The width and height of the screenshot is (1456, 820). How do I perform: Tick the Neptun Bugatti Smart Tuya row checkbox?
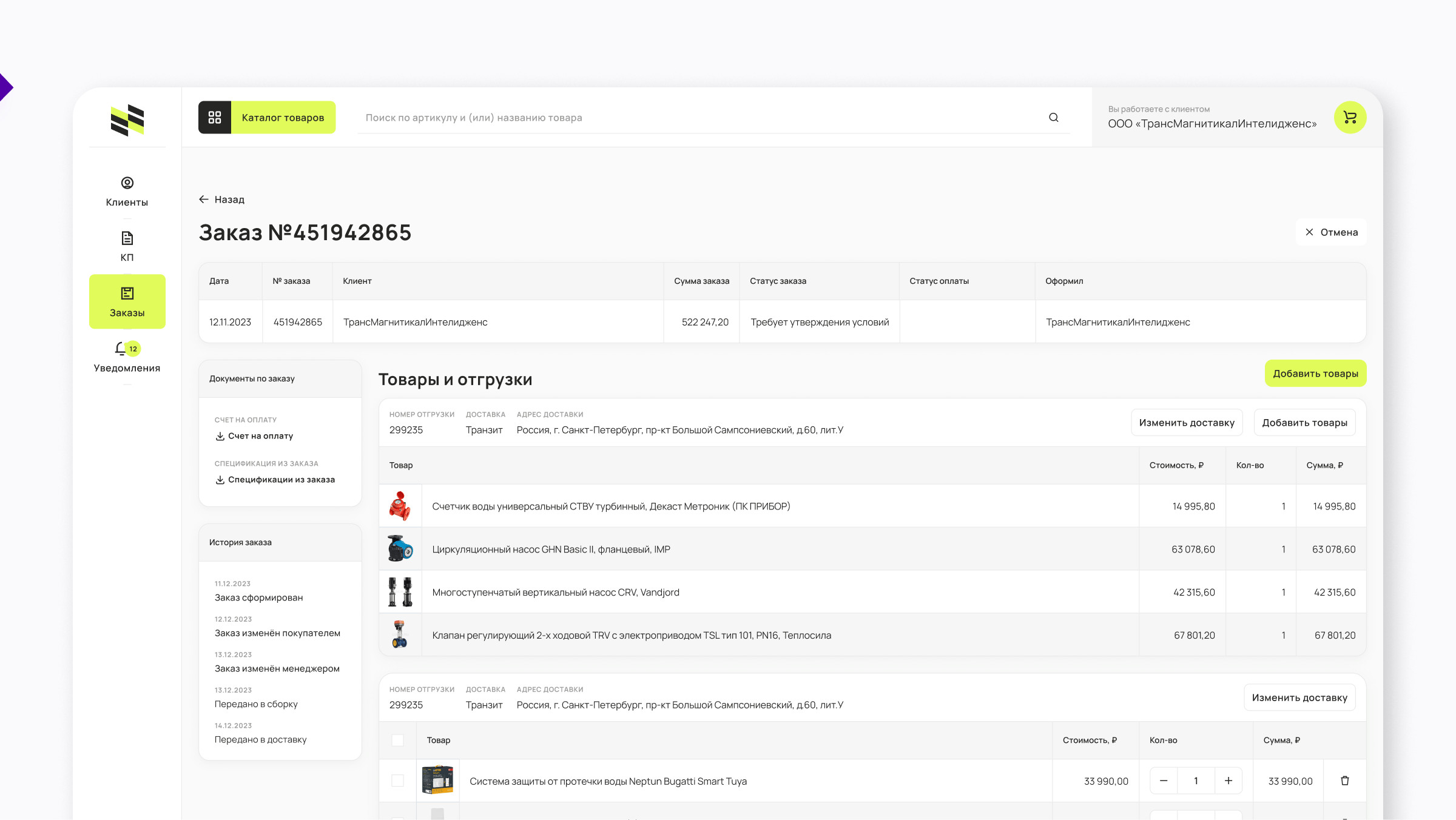[x=397, y=781]
